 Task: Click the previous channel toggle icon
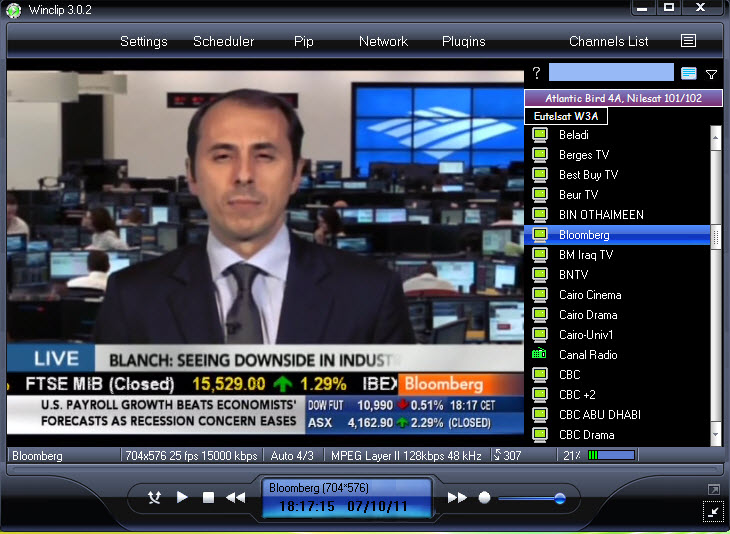[154, 498]
